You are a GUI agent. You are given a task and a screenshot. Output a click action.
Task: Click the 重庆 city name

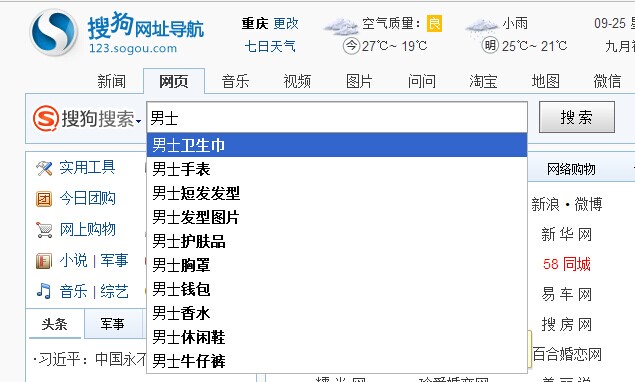click(x=255, y=23)
